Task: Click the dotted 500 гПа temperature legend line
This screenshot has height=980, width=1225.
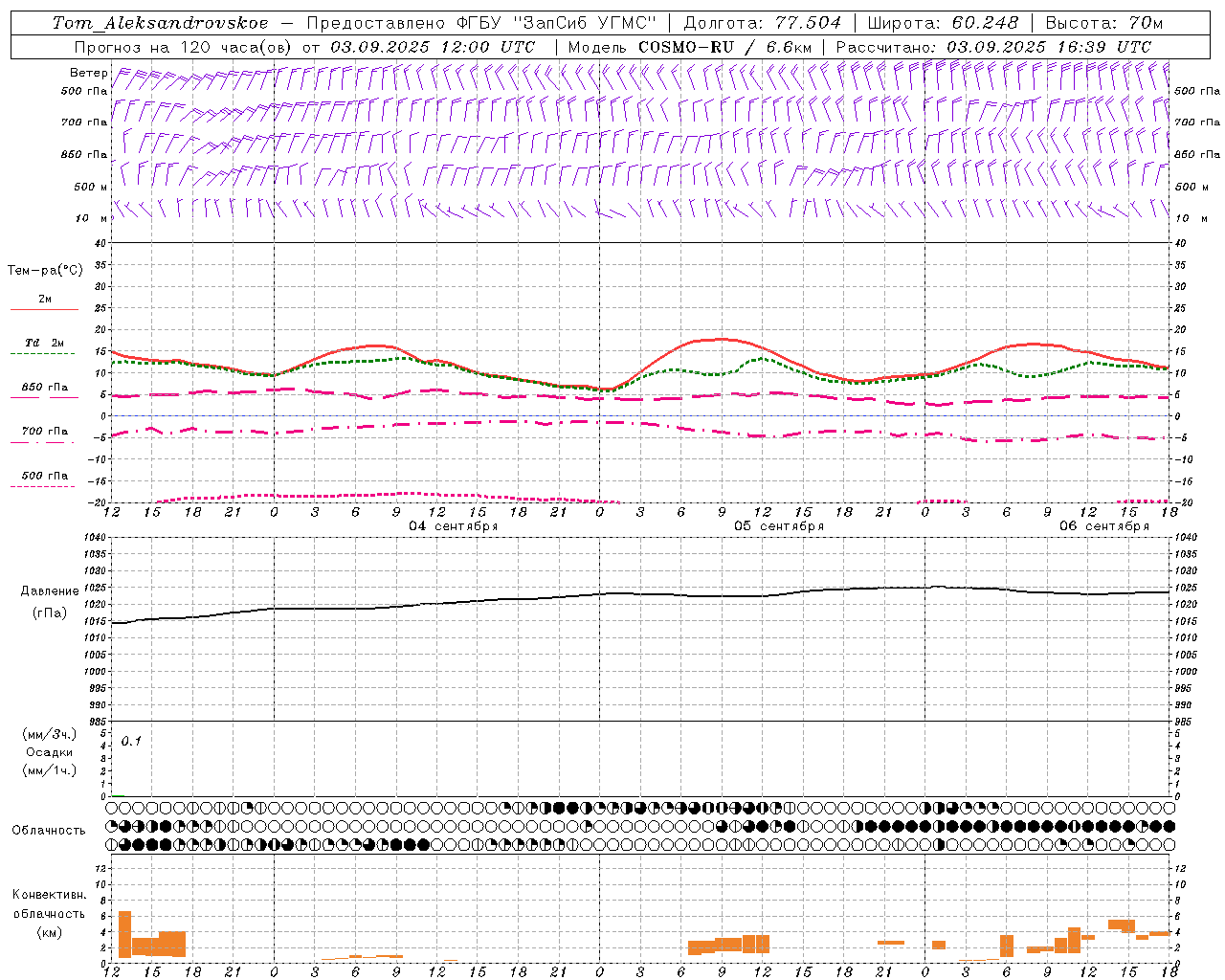Action: coord(42,487)
